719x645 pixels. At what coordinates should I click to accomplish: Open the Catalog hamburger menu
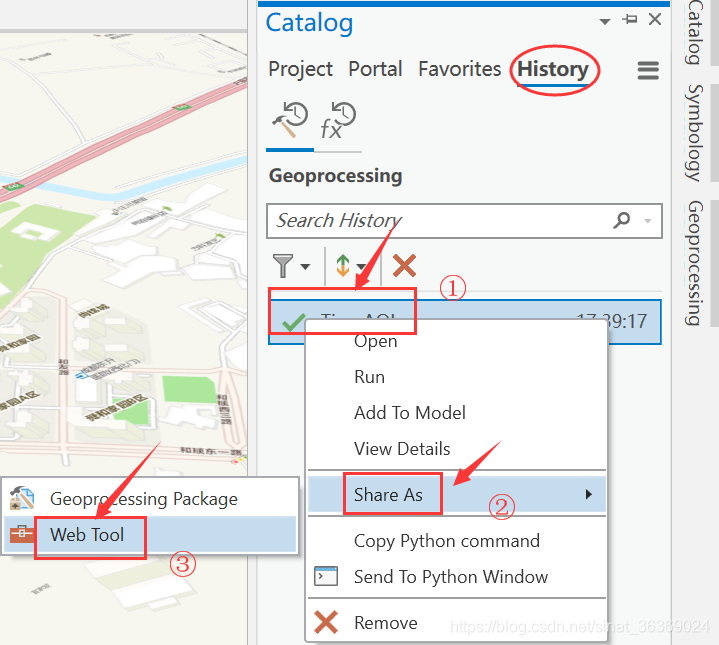[x=648, y=70]
